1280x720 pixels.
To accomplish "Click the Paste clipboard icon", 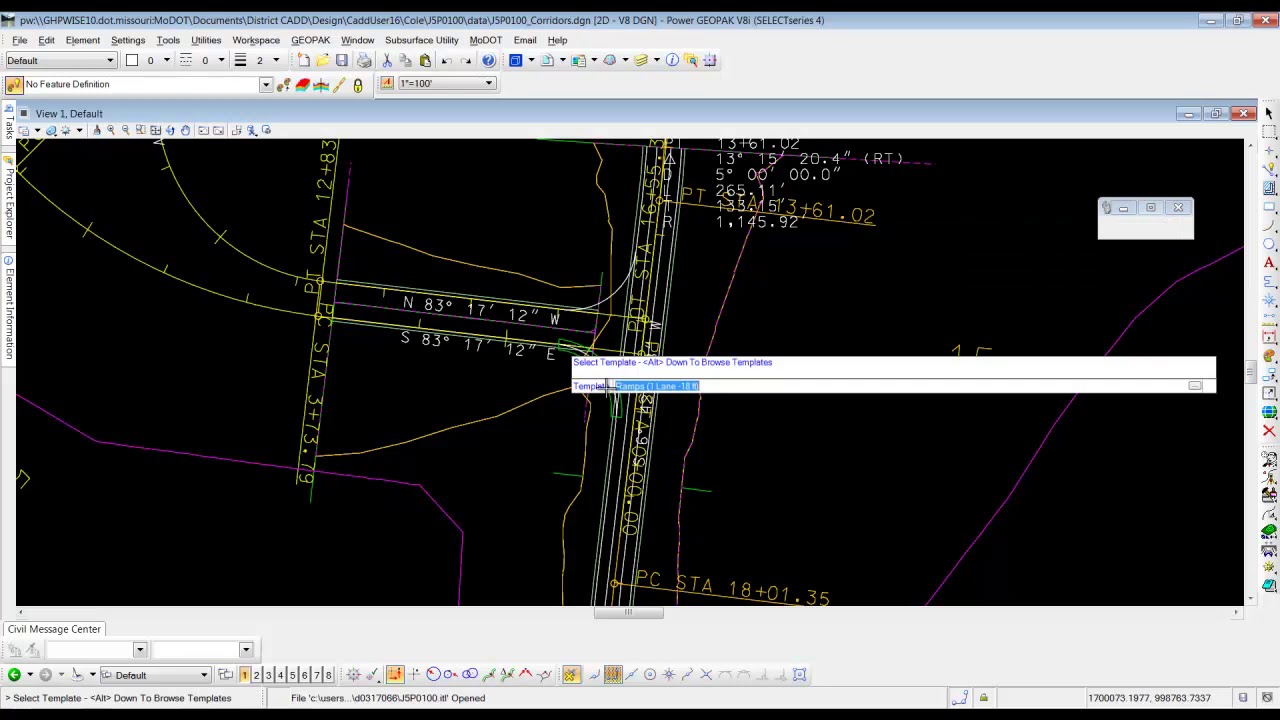I will pos(425,60).
